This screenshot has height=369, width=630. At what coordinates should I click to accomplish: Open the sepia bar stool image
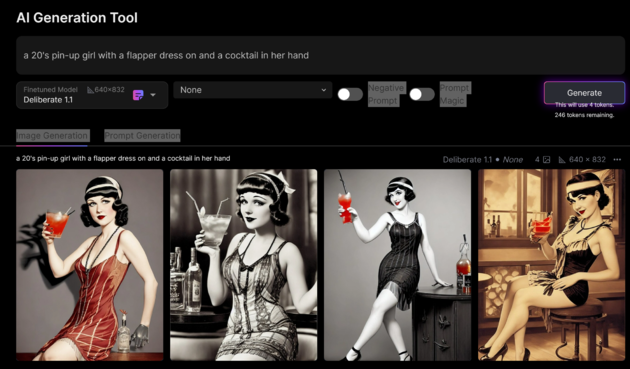pyautogui.click(x=551, y=265)
